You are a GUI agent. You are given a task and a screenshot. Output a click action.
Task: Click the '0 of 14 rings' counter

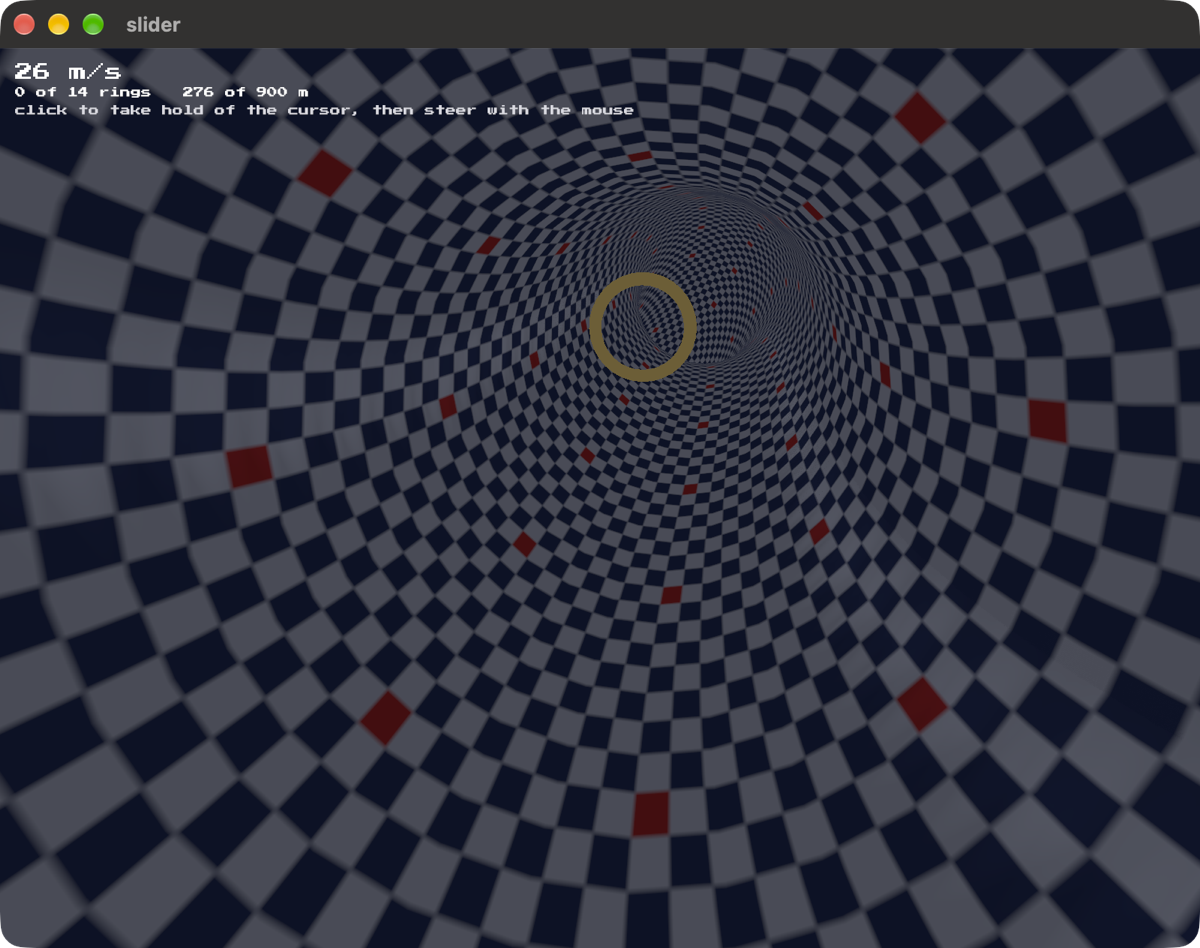82,92
